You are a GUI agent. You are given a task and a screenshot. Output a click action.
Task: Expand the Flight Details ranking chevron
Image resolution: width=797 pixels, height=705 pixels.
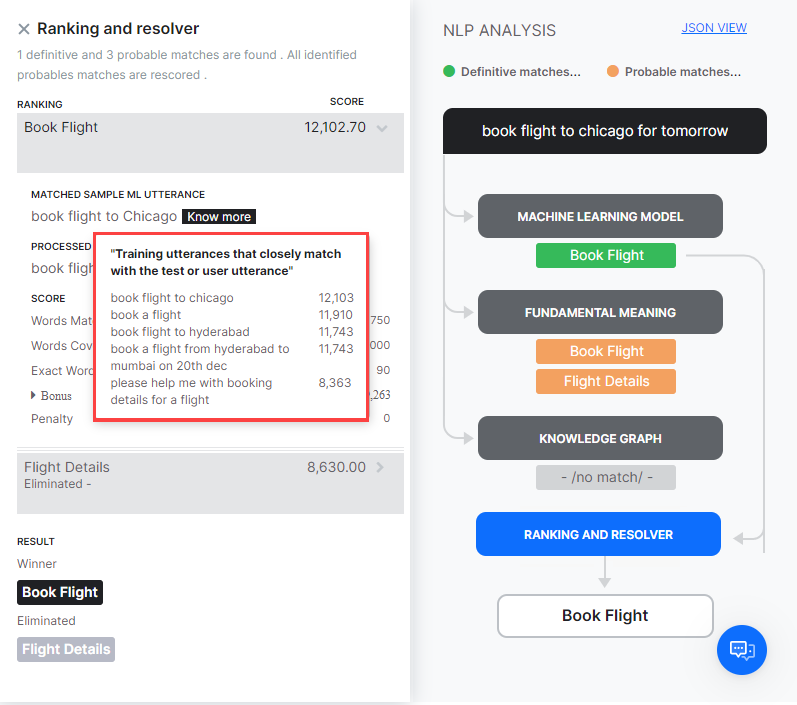point(381,467)
